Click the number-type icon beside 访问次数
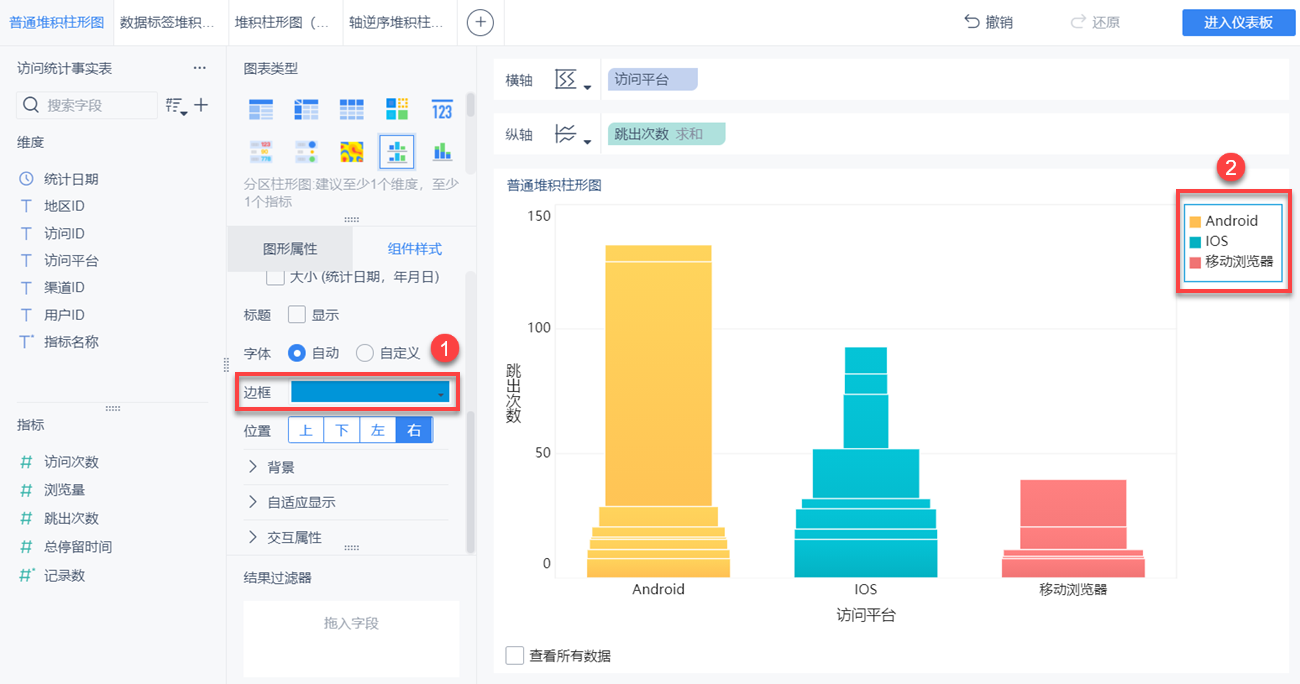1300x684 pixels. pyautogui.click(x=27, y=462)
